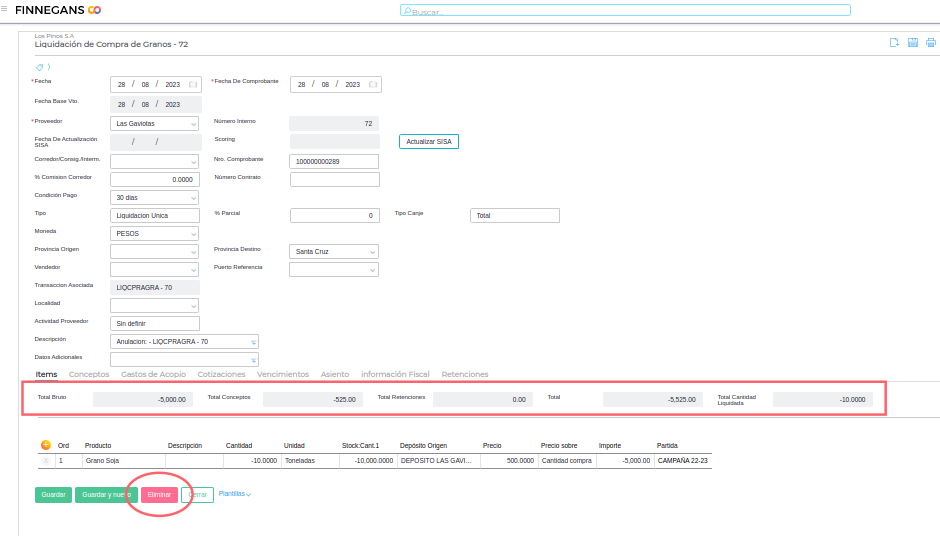Switch to the Conceptos tab
Viewport: 940px width, 536px height.
89,374
